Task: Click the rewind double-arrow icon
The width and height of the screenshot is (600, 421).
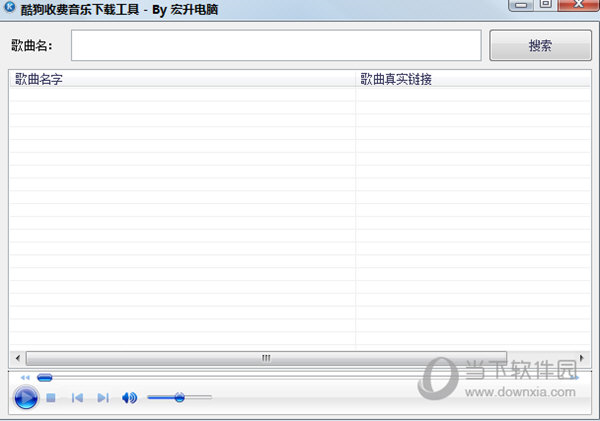Action: 25,378
